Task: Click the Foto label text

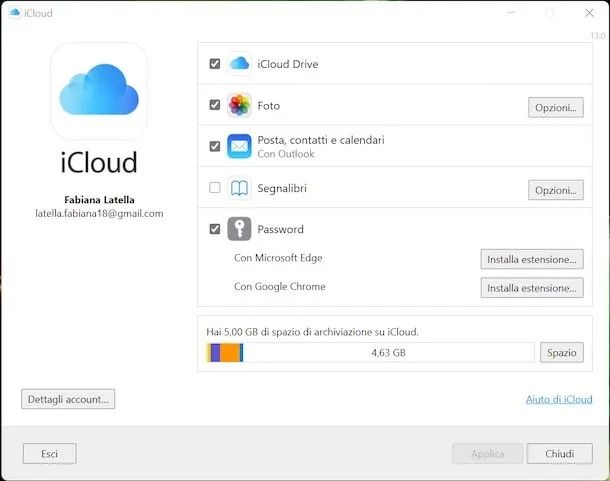Action: point(269,106)
